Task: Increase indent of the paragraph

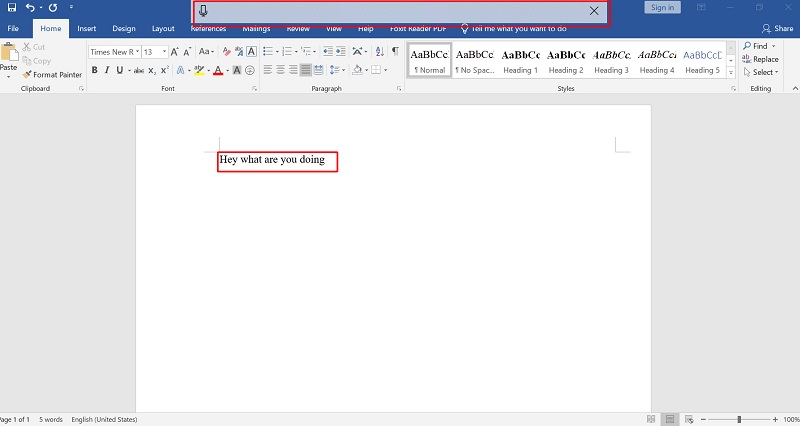Action: [340, 51]
